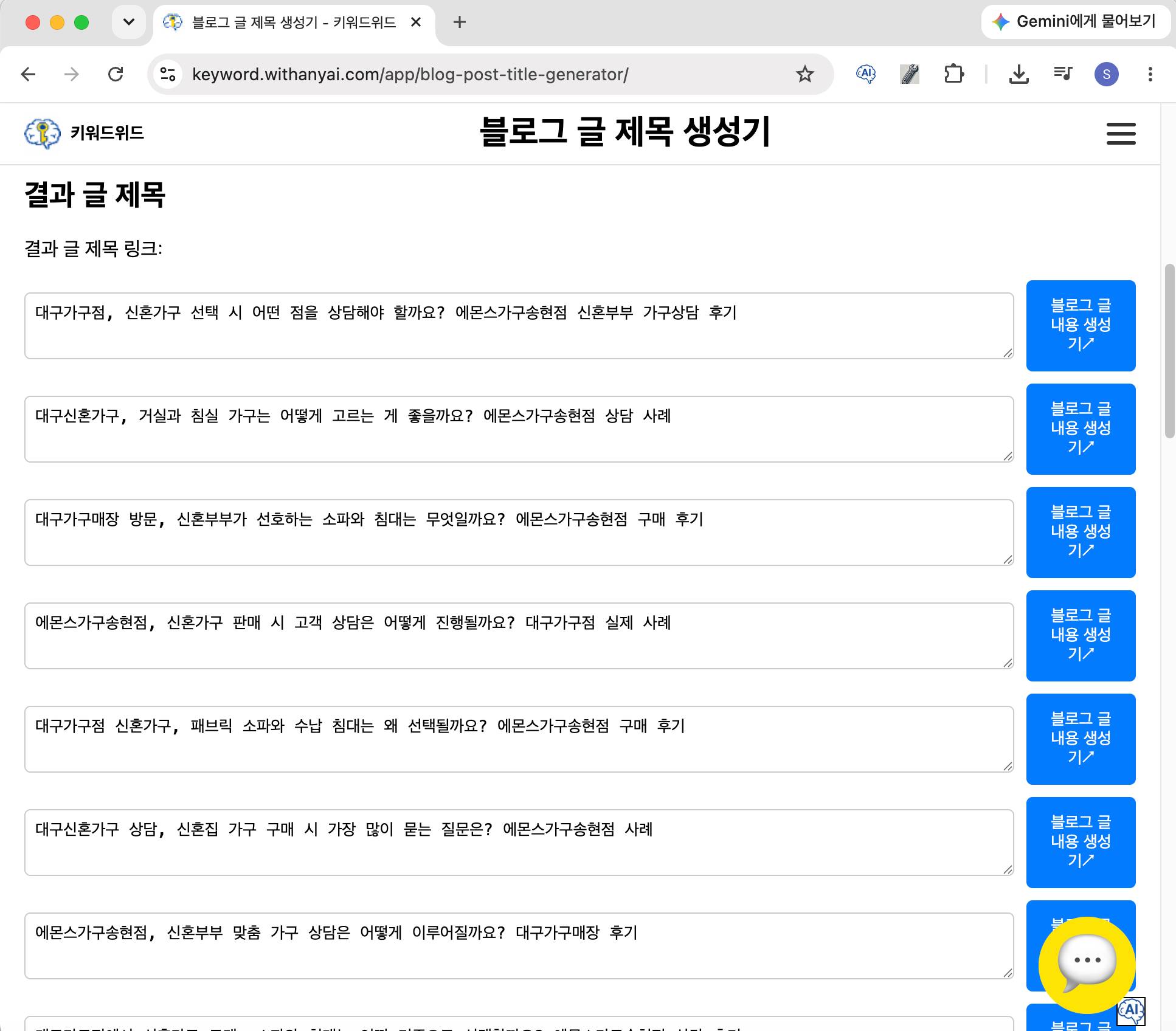
Task: Generate content for 거실과 침실 가구는 title
Action: 1081,429
